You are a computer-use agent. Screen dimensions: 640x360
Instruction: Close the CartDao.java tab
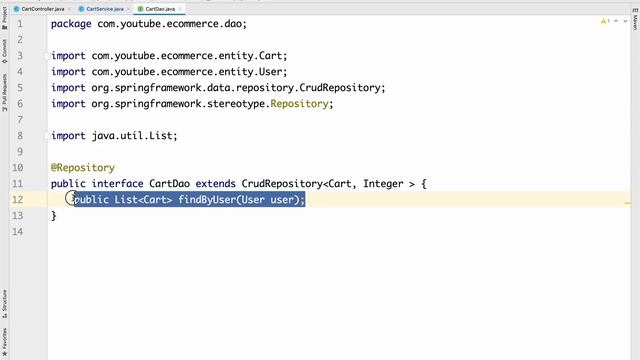180,9
